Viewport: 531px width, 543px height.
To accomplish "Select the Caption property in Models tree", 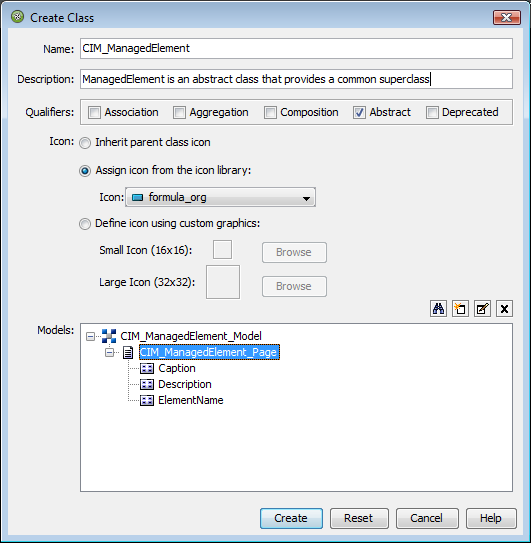I will (x=177, y=368).
